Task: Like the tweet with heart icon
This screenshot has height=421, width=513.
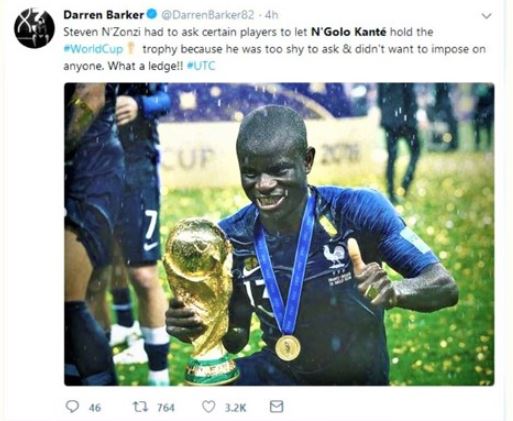Action: (x=209, y=406)
